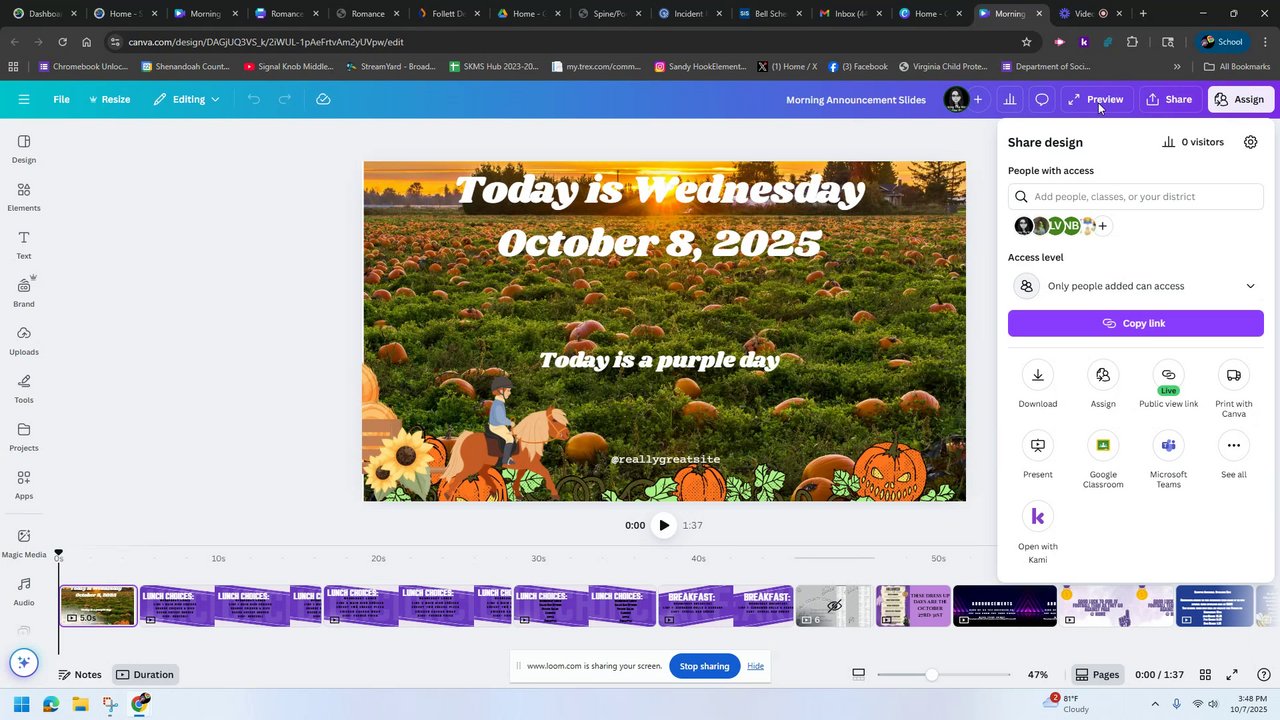The image size is (1280, 720).
Task: Start Present mode from share panel
Action: [1038, 456]
